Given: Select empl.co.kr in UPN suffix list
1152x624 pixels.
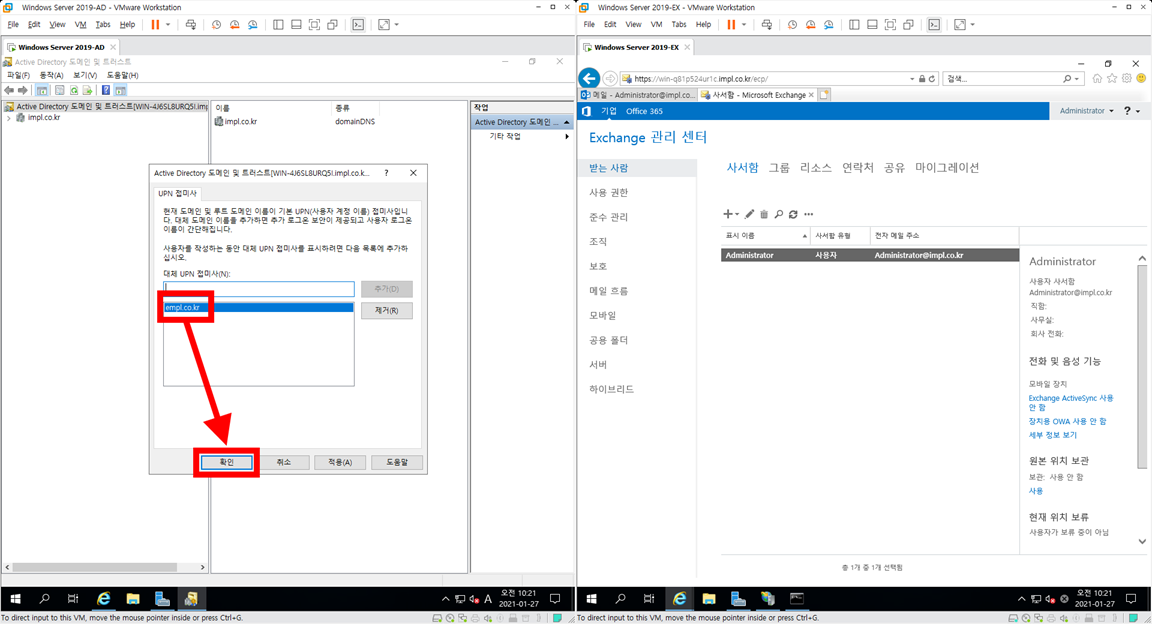Looking at the screenshot, I should pos(259,307).
